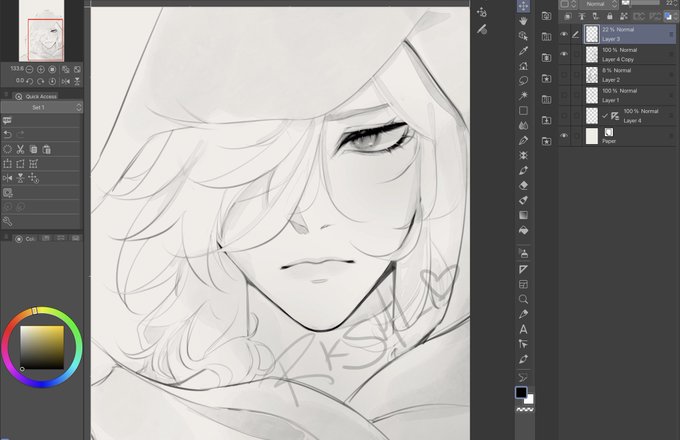680x440 pixels.
Task: Select the Frame border tool
Action: tap(523, 284)
